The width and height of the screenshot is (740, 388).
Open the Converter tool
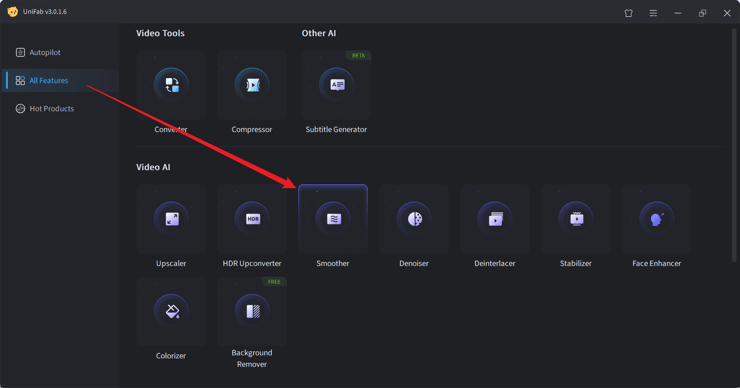171,85
